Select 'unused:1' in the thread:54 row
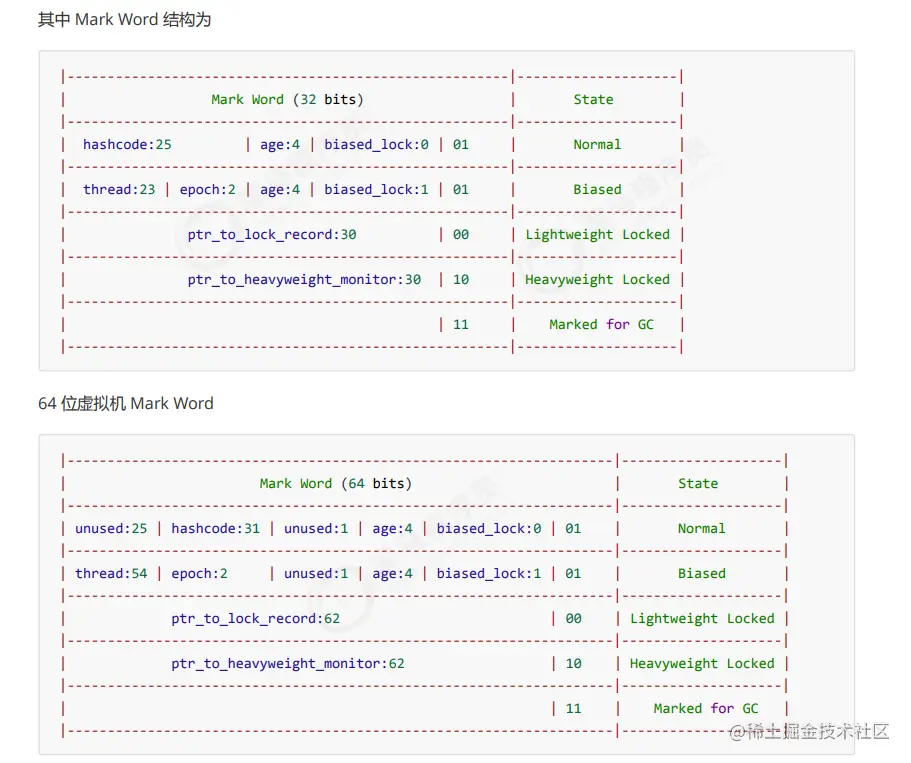 (316, 574)
